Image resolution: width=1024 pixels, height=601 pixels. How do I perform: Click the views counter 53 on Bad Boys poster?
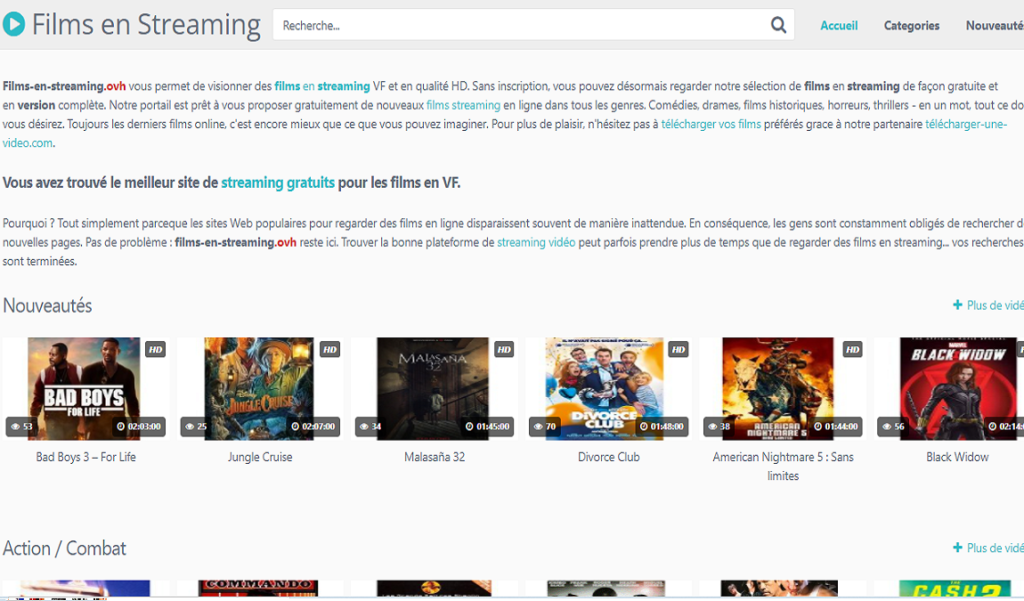click(x=22, y=427)
